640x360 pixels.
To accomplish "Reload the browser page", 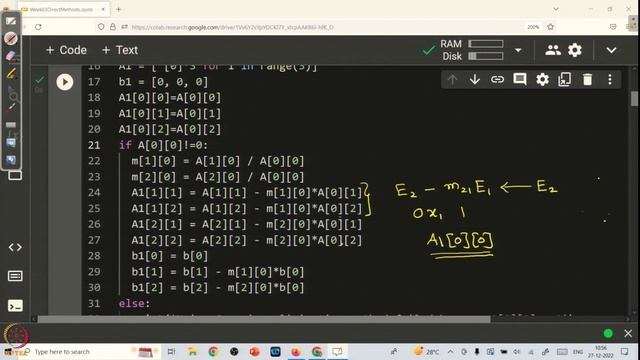I will [x=38, y=27].
